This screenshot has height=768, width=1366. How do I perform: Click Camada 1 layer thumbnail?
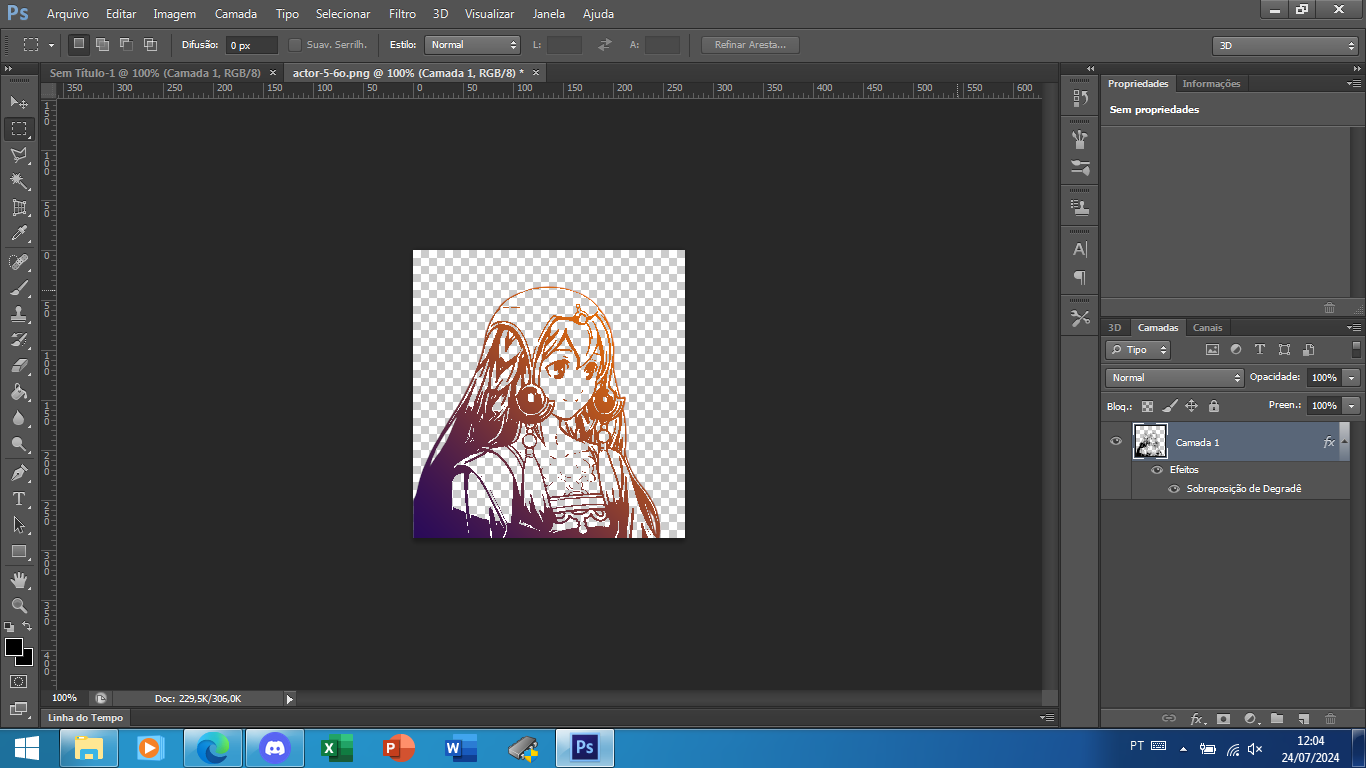pyautogui.click(x=1150, y=442)
